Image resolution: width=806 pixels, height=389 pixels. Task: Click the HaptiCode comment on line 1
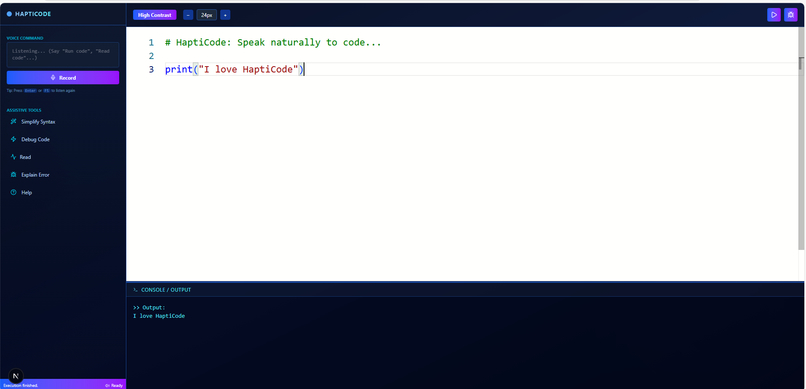[x=273, y=43]
